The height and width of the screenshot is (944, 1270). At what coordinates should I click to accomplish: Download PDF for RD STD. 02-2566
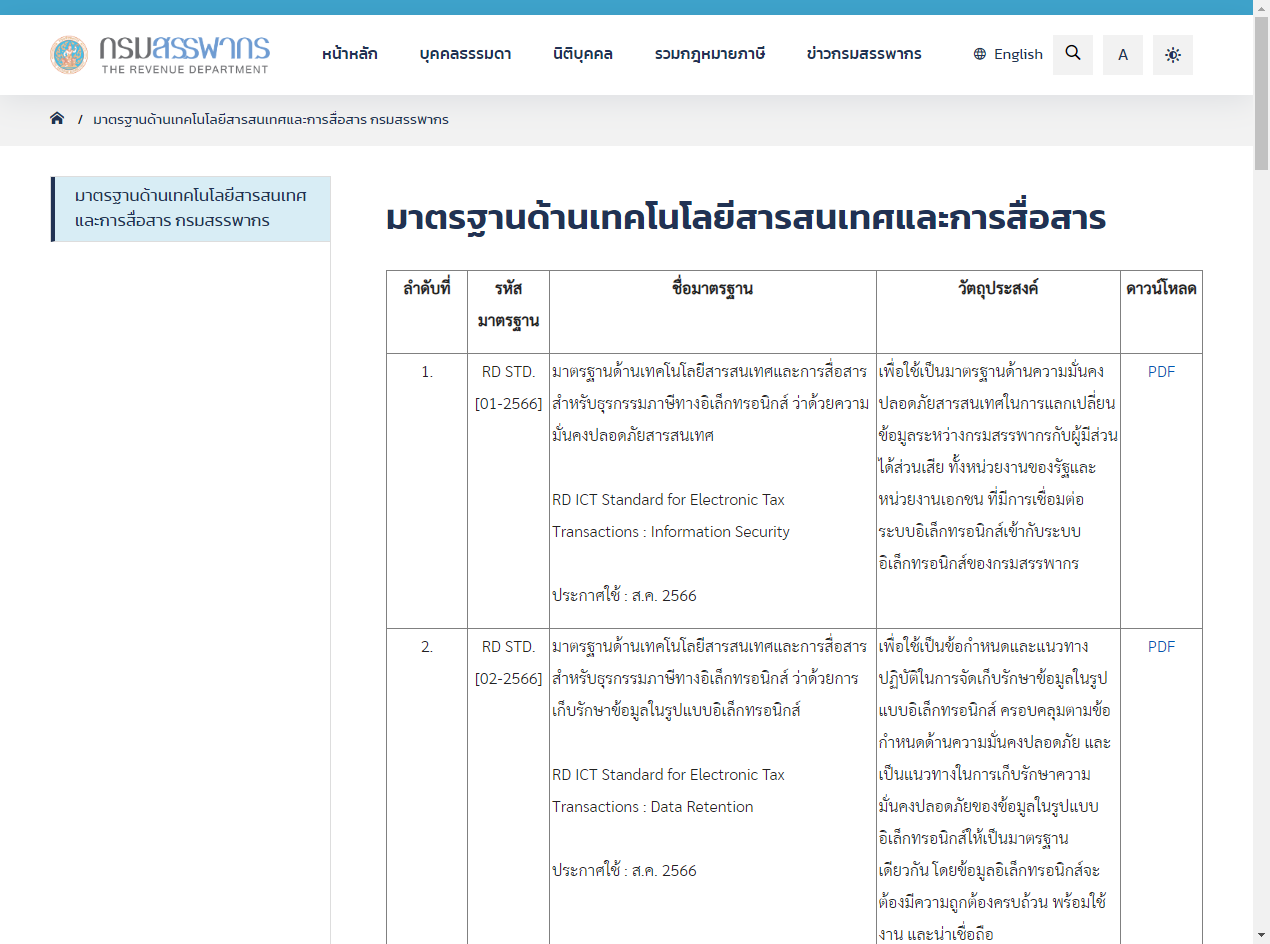(1161, 646)
